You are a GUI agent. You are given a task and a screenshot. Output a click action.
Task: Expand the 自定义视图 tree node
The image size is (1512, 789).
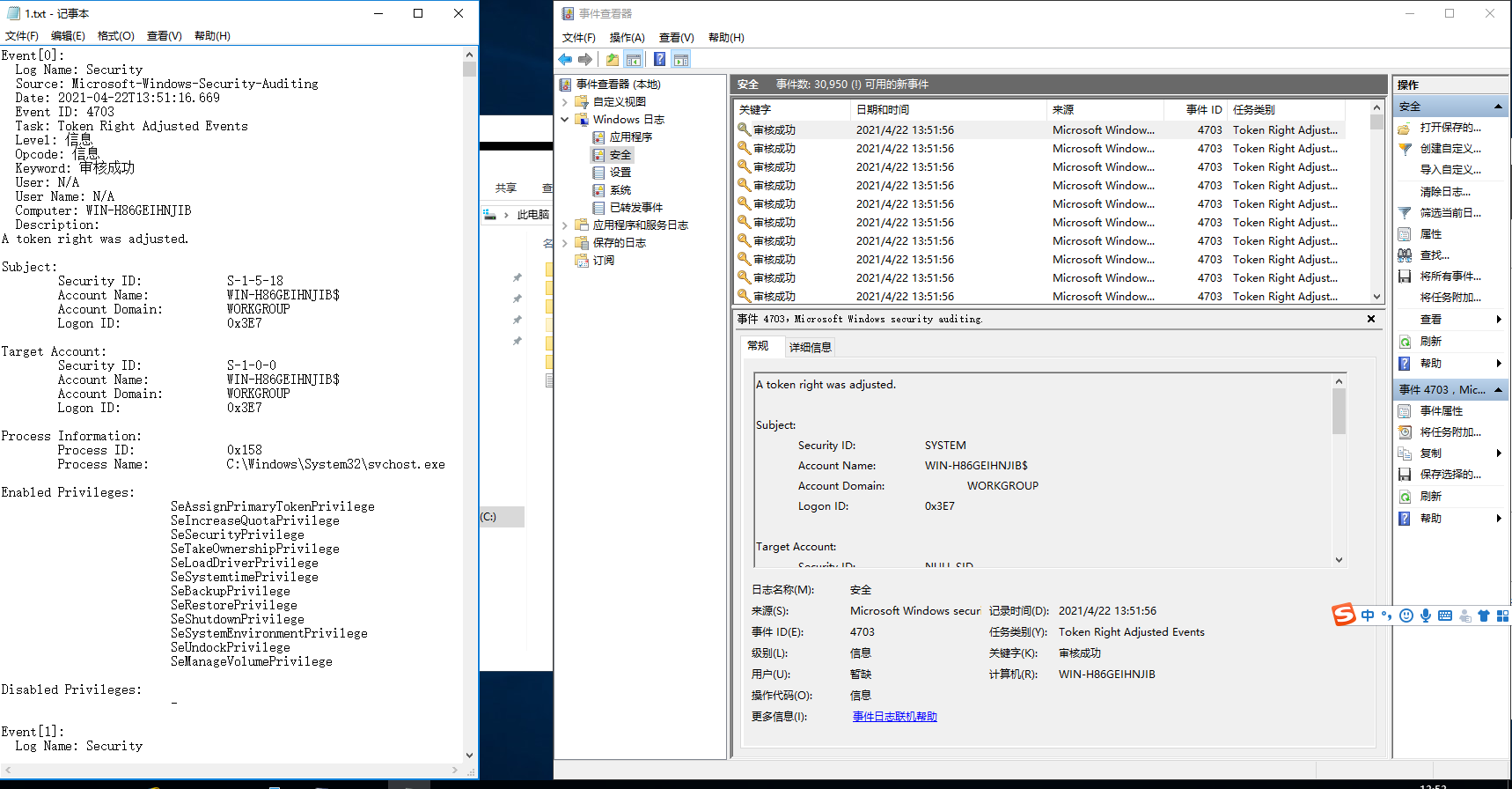coord(565,102)
